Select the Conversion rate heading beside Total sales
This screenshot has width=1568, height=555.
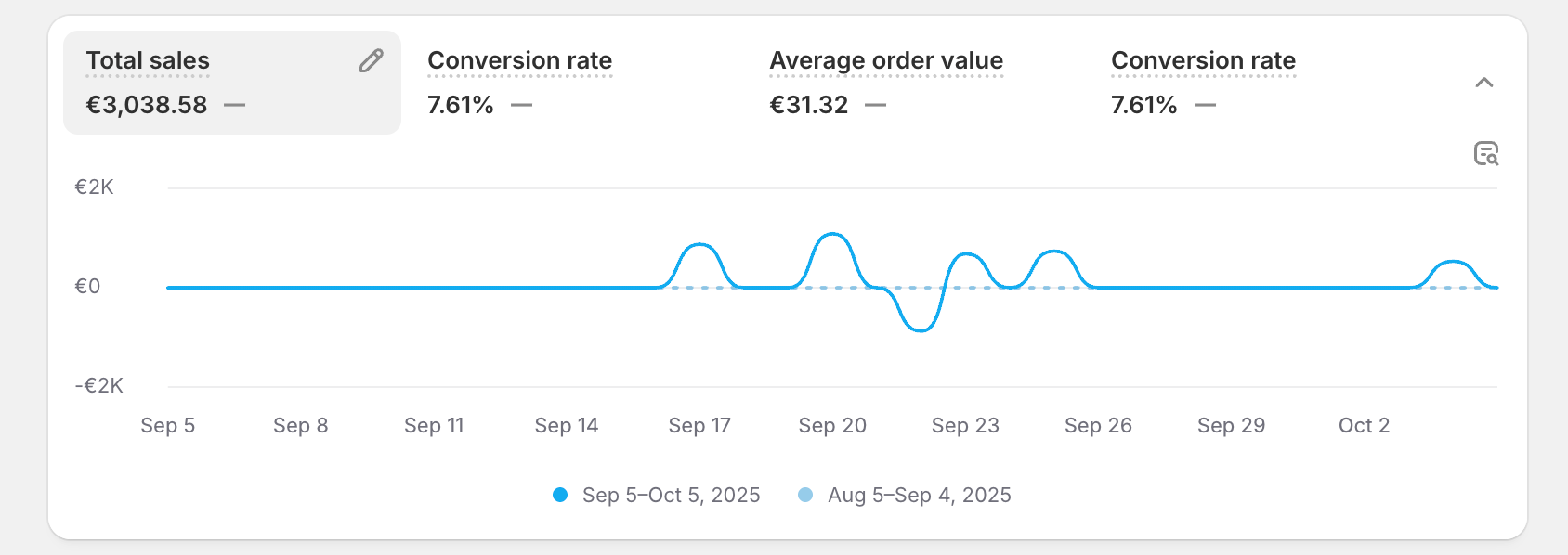tap(519, 60)
